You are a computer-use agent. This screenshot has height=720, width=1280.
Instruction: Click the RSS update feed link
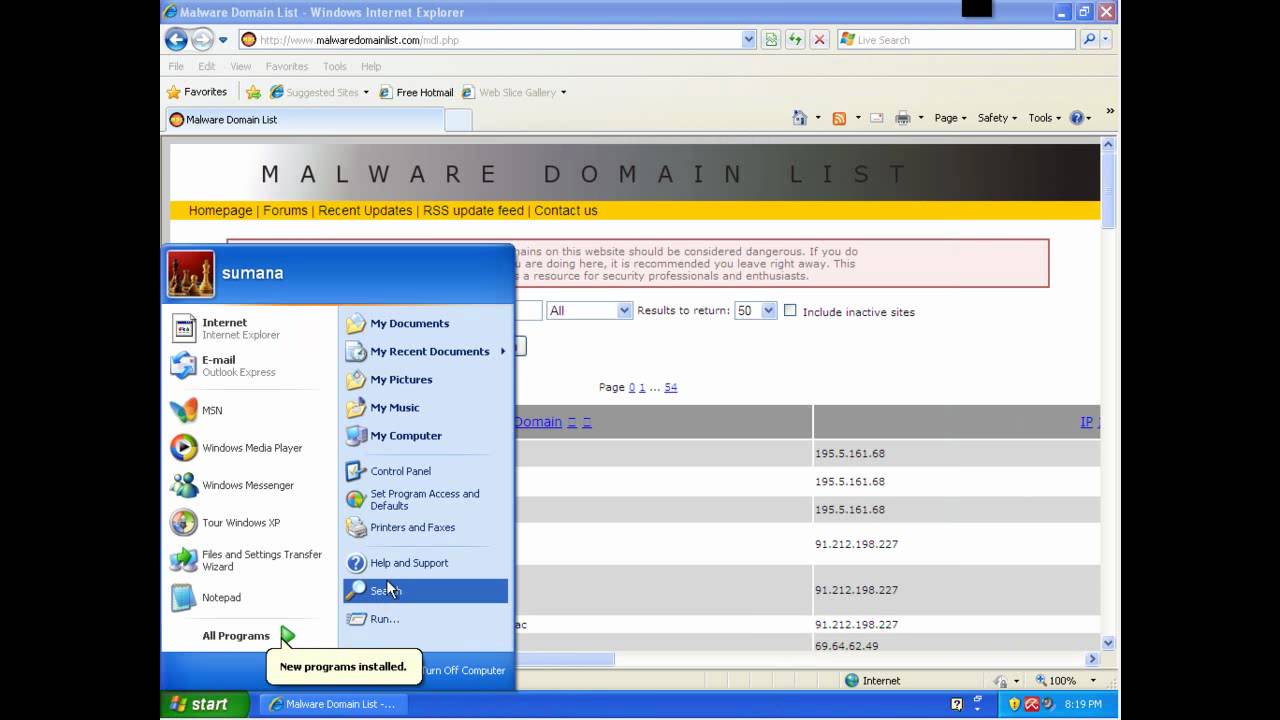[x=473, y=211]
